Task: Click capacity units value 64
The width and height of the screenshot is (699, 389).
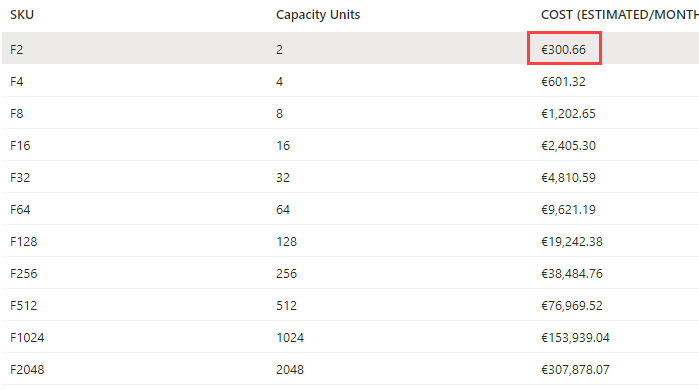Action: point(283,210)
